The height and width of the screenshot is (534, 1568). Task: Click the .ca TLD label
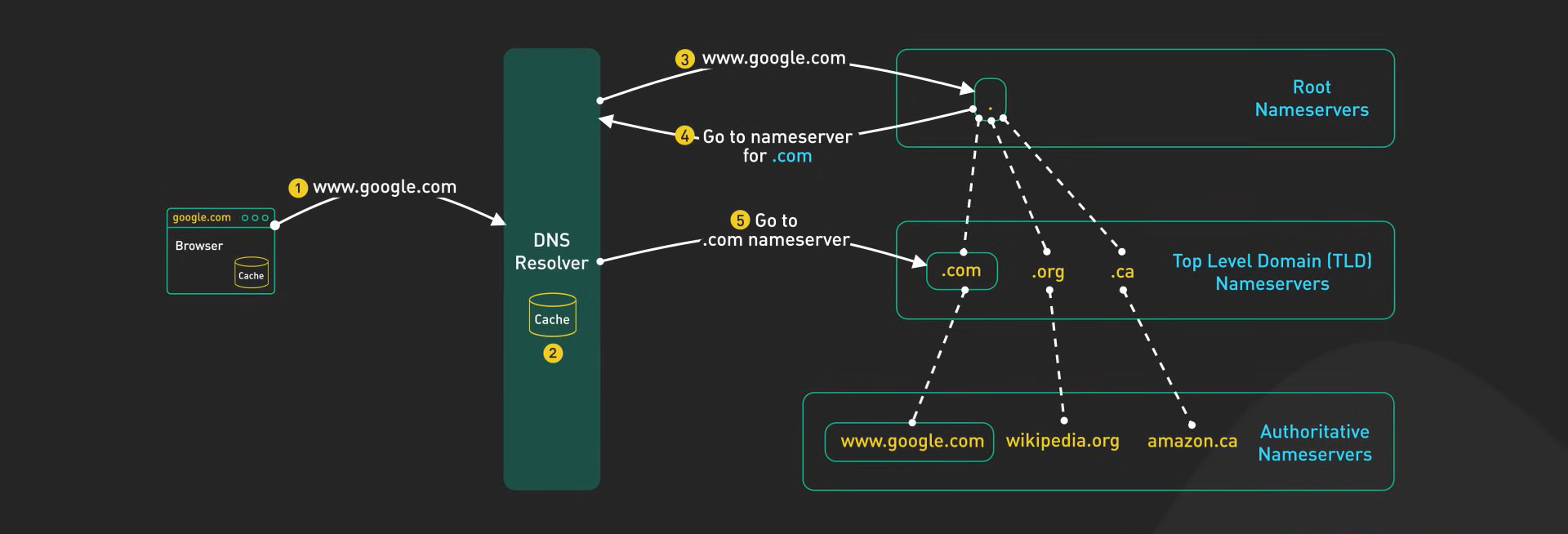click(x=1122, y=272)
